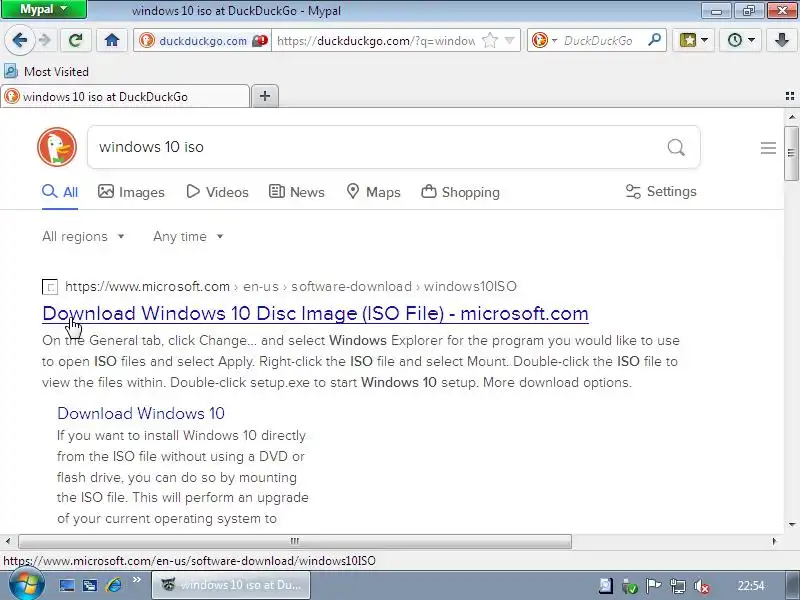This screenshot has height=600, width=800.
Task: Bookmark this page with the star icon
Action: point(490,40)
